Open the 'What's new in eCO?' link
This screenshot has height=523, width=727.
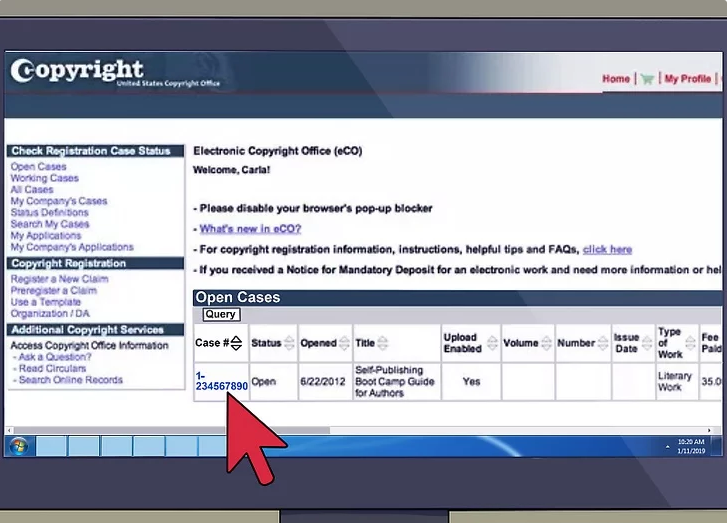251,228
